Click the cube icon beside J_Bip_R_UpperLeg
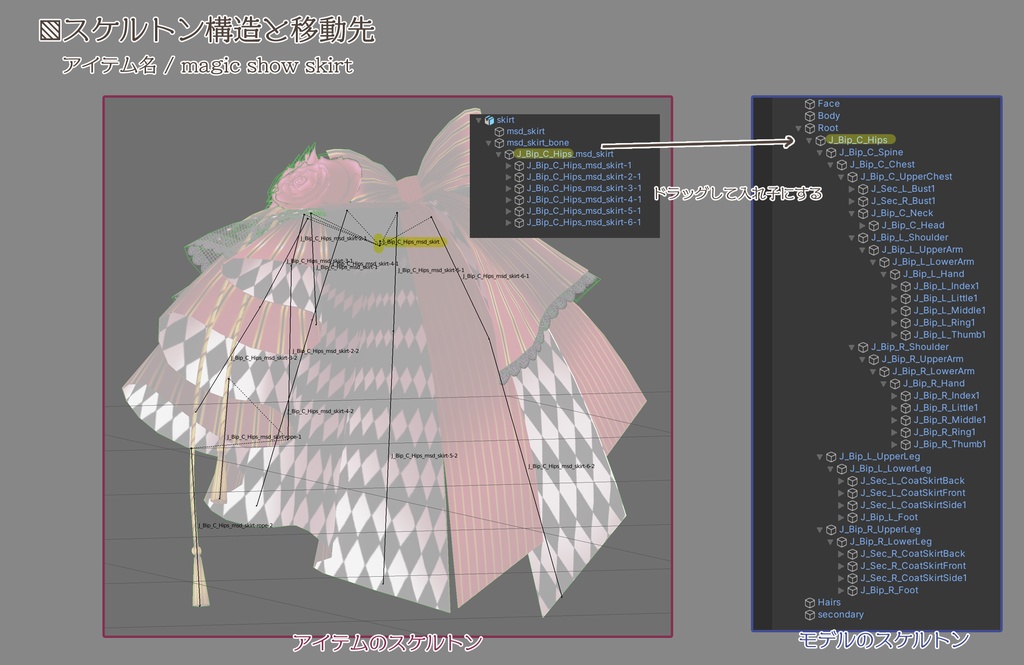 point(831,530)
